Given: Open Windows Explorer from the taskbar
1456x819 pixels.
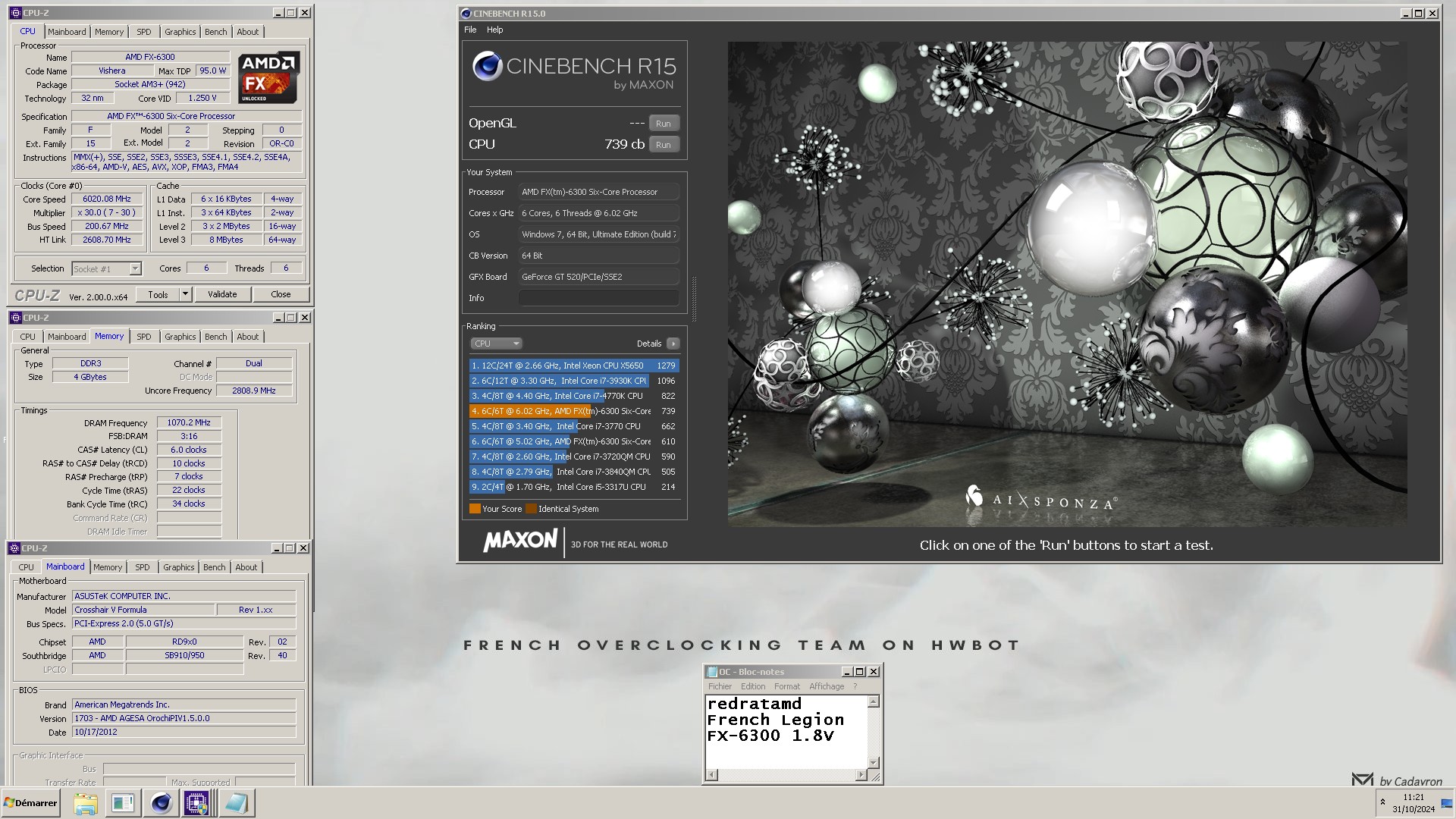Looking at the screenshot, I should coord(86,803).
